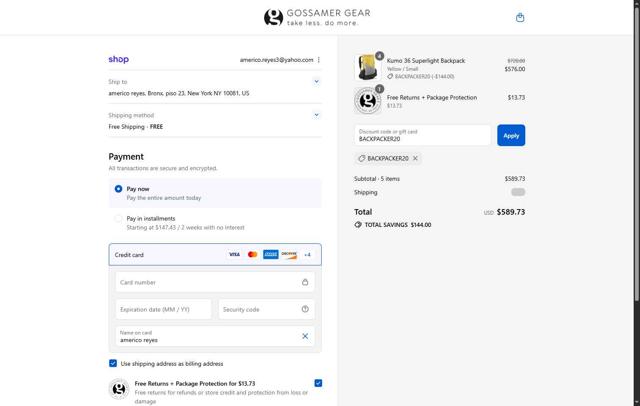Expand the Ship to address chevron
The height and width of the screenshot is (406, 640).
[x=316, y=82]
